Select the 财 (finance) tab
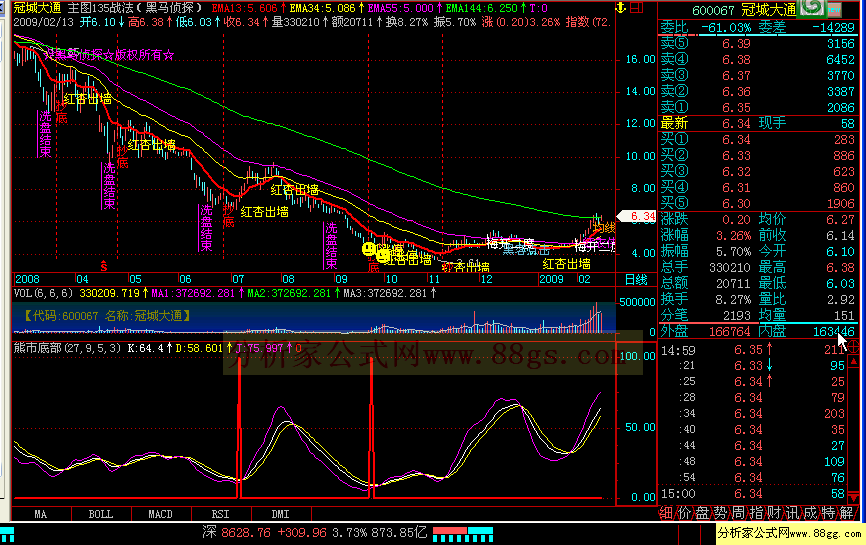This screenshot has height=545, width=866. [x=774, y=513]
